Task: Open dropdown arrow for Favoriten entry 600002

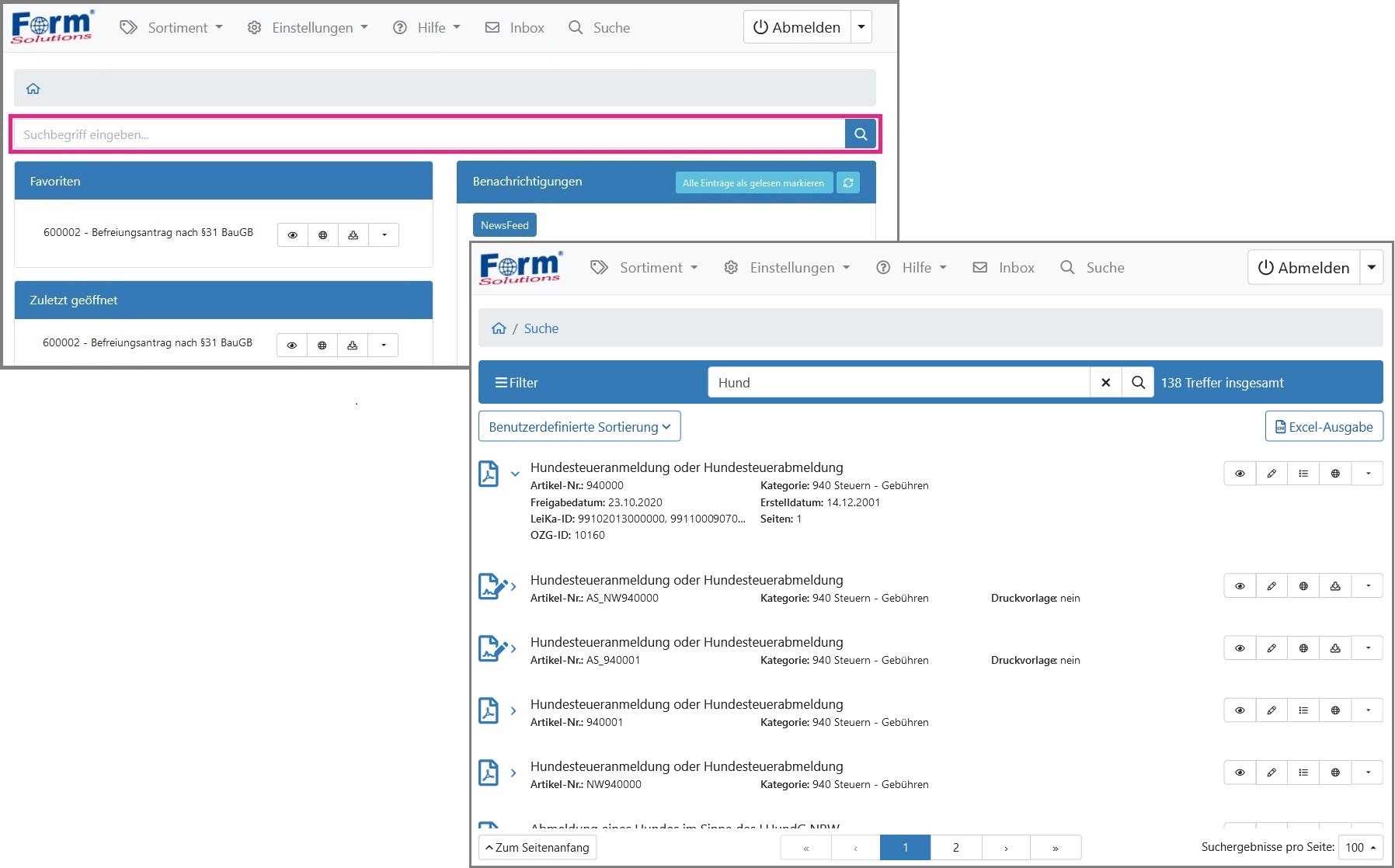Action: [x=384, y=234]
